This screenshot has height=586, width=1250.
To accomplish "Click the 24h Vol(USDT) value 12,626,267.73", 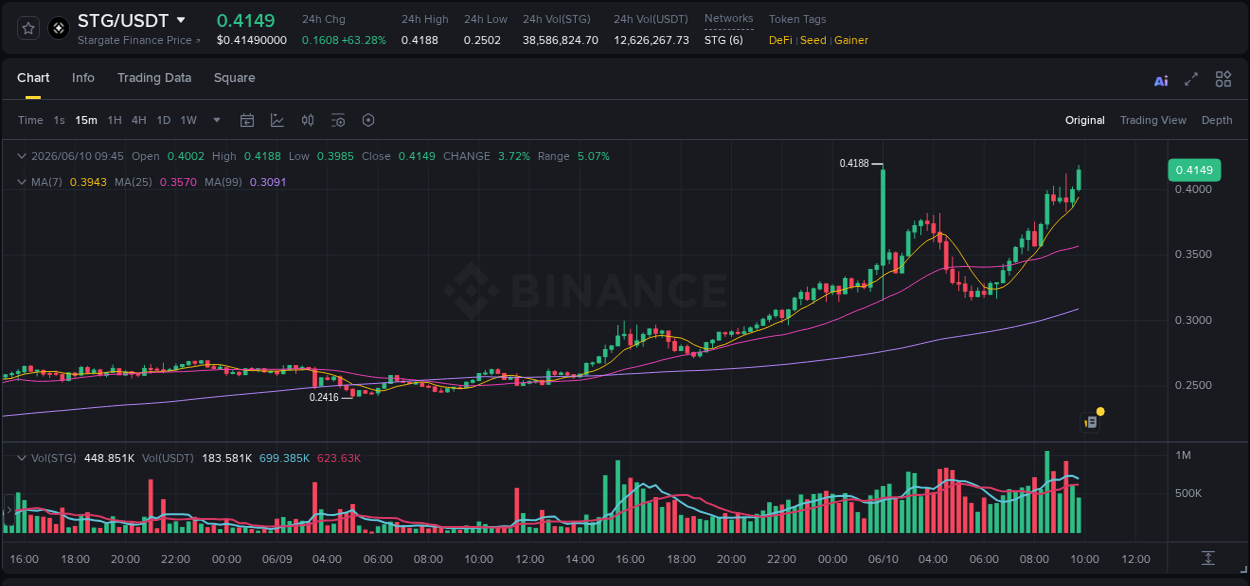I will (651, 40).
